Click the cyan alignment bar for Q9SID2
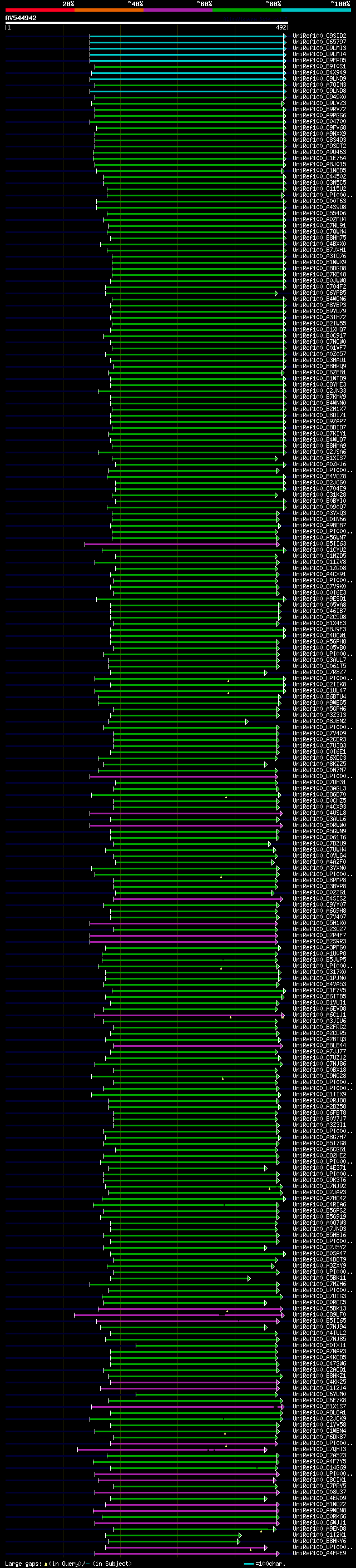Viewport: 356px width, 1568px height. click(x=187, y=36)
